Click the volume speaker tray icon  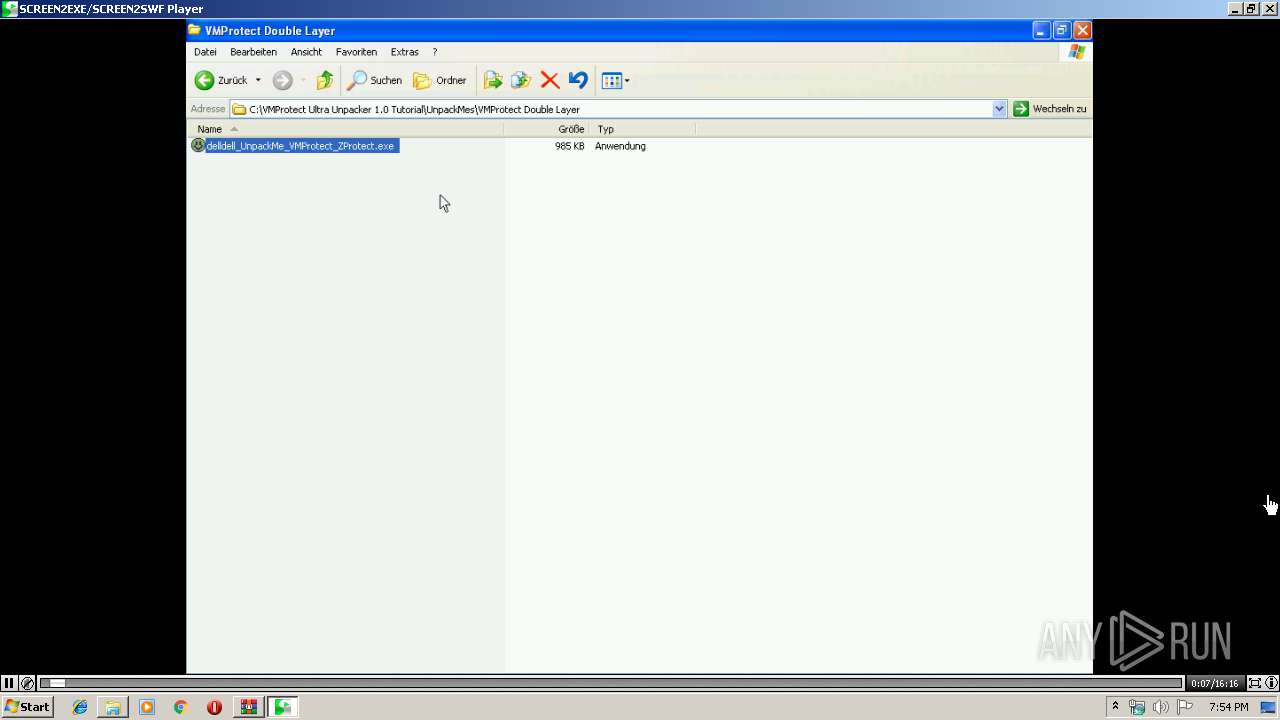1161,707
